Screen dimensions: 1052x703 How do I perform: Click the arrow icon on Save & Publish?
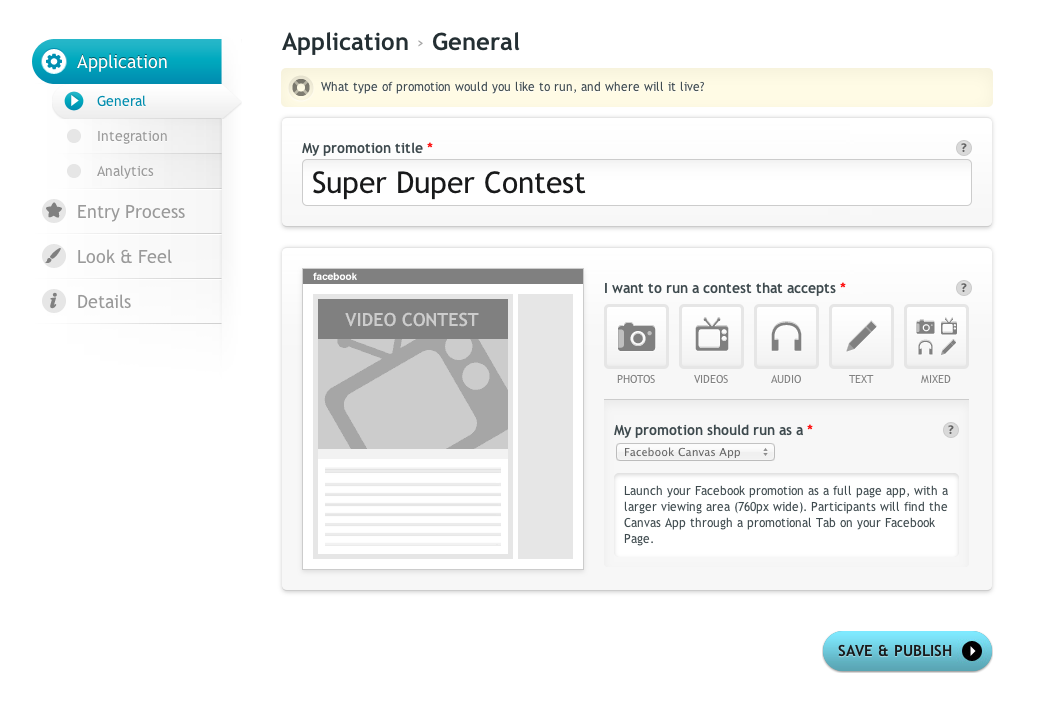click(971, 651)
